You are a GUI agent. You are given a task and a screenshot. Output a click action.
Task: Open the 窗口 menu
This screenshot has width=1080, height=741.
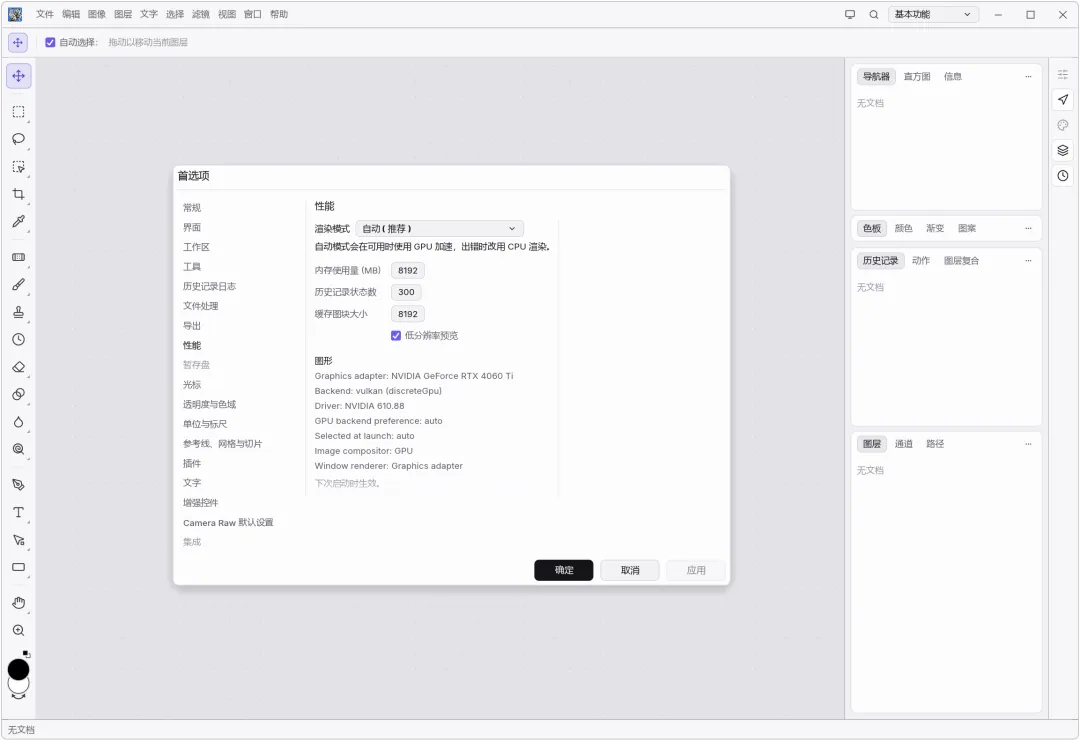coord(253,14)
